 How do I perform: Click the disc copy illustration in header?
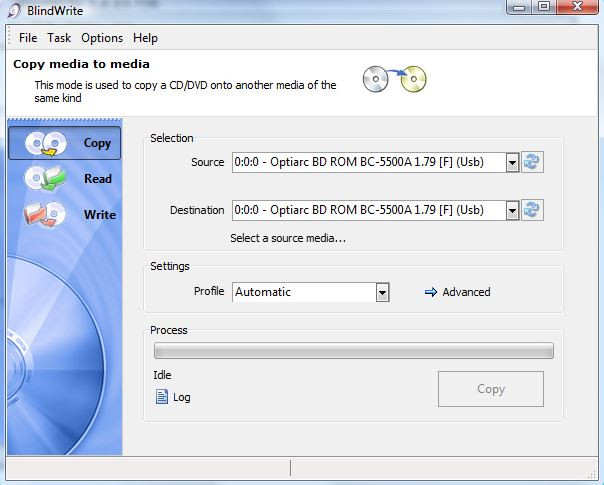pos(394,77)
